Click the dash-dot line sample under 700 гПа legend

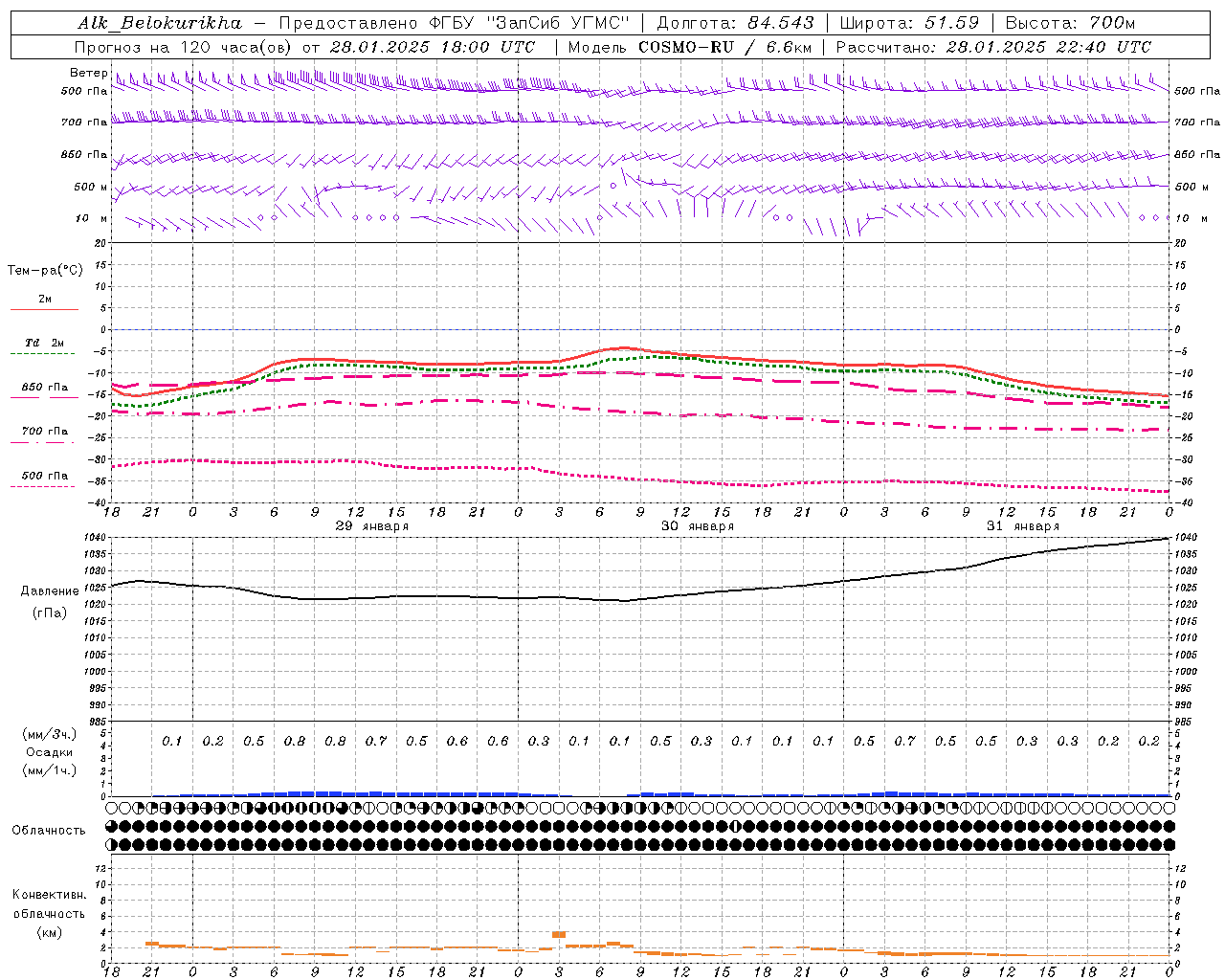(x=42, y=443)
